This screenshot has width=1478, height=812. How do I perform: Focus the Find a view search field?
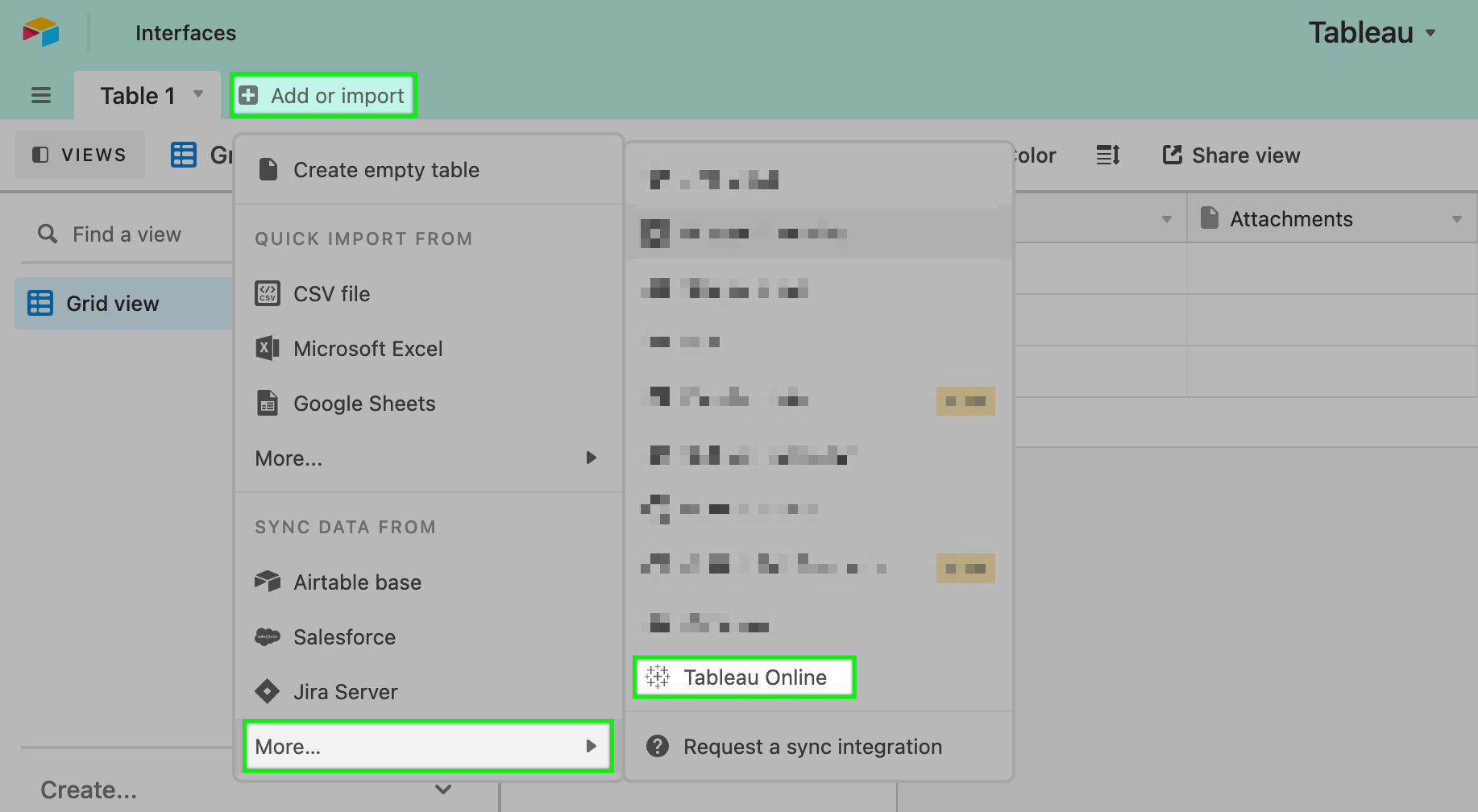pyautogui.click(x=129, y=234)
